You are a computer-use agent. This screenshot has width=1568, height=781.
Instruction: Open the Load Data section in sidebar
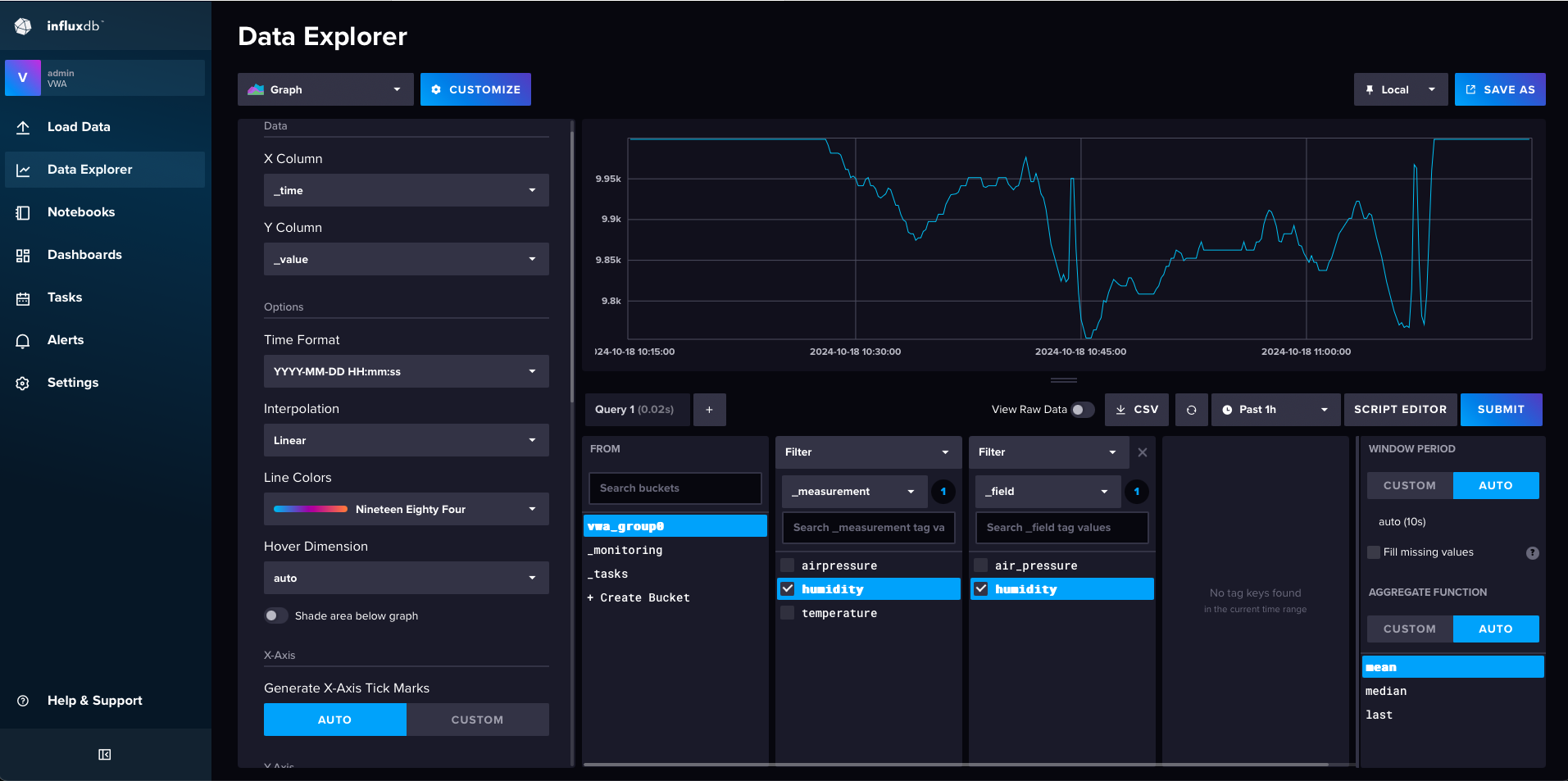point(79,126)
